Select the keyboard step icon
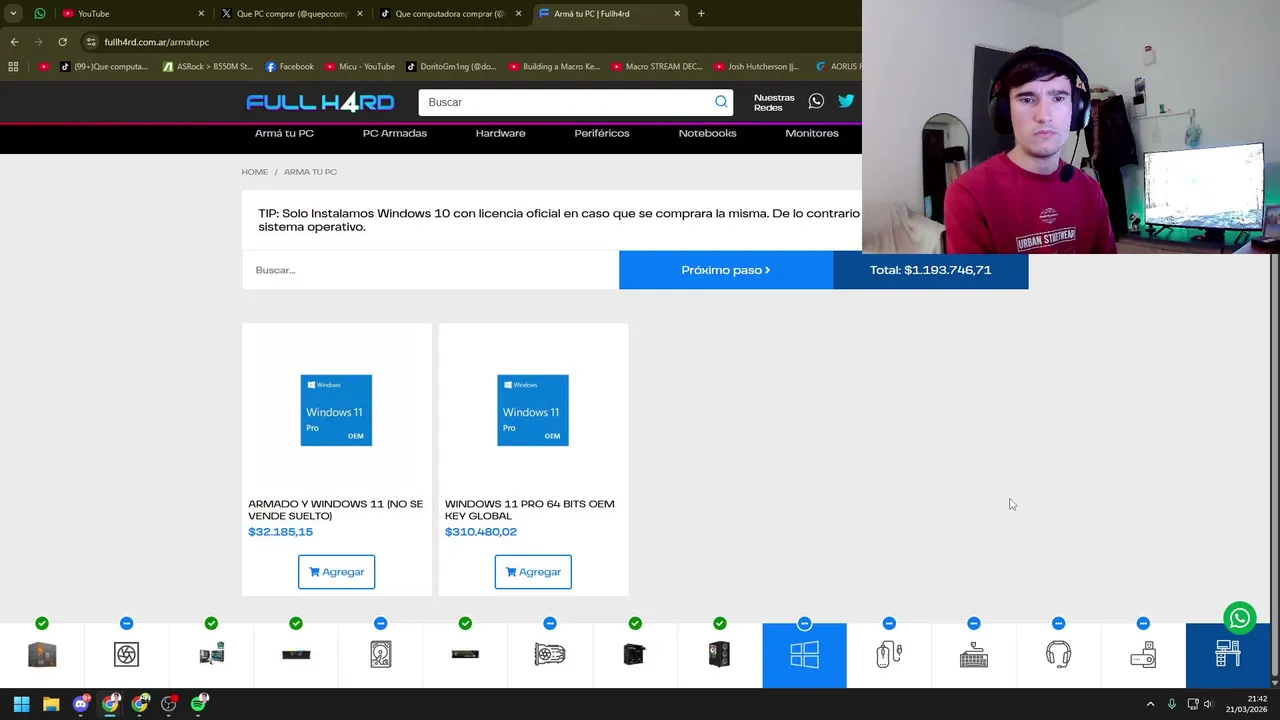 tap(974, 655)
